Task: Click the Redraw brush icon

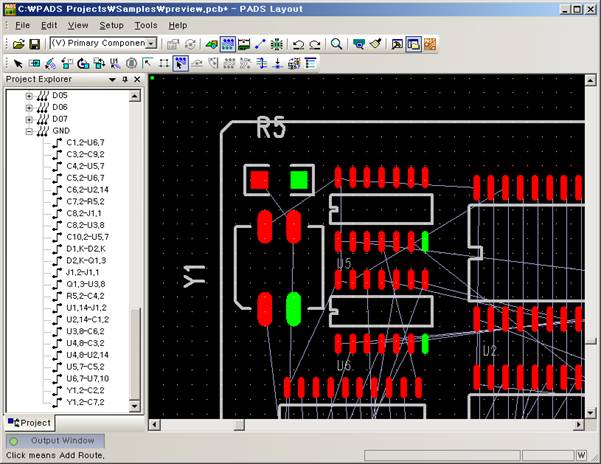Action: [375, 44]
